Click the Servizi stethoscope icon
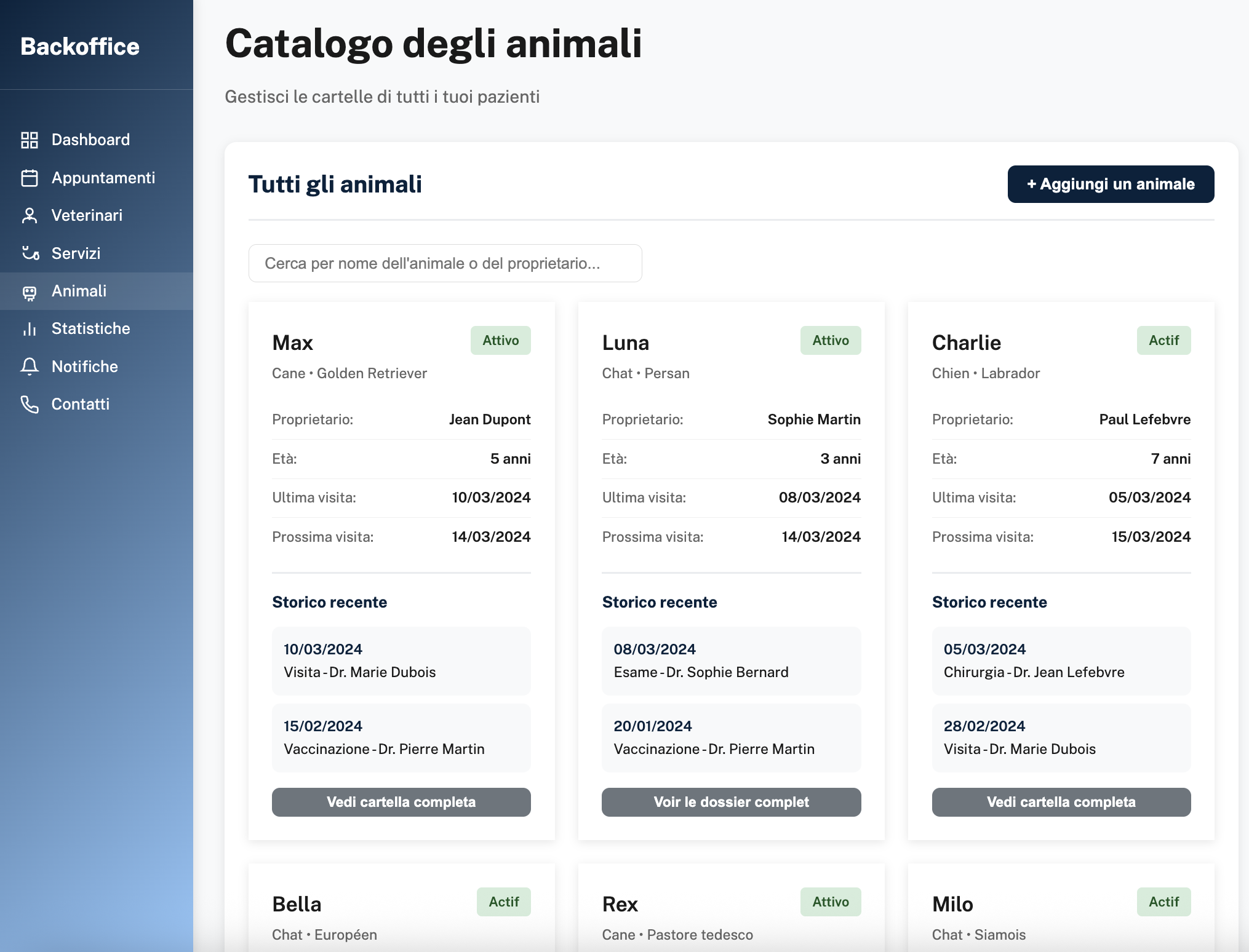Viewport: 1249px width, 952px height. [x=30, y=253]
